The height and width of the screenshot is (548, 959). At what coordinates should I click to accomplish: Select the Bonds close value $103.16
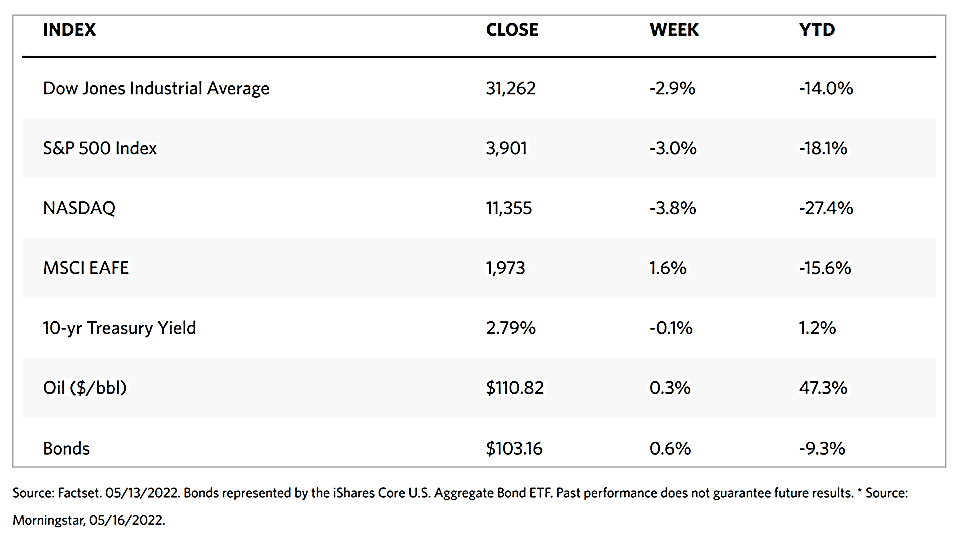point(514,448)
